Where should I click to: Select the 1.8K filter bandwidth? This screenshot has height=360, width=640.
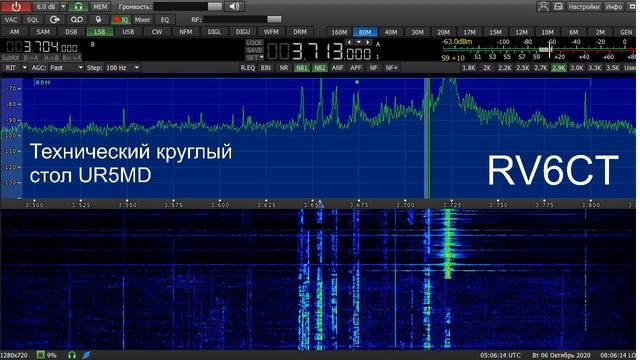(468, 68)
